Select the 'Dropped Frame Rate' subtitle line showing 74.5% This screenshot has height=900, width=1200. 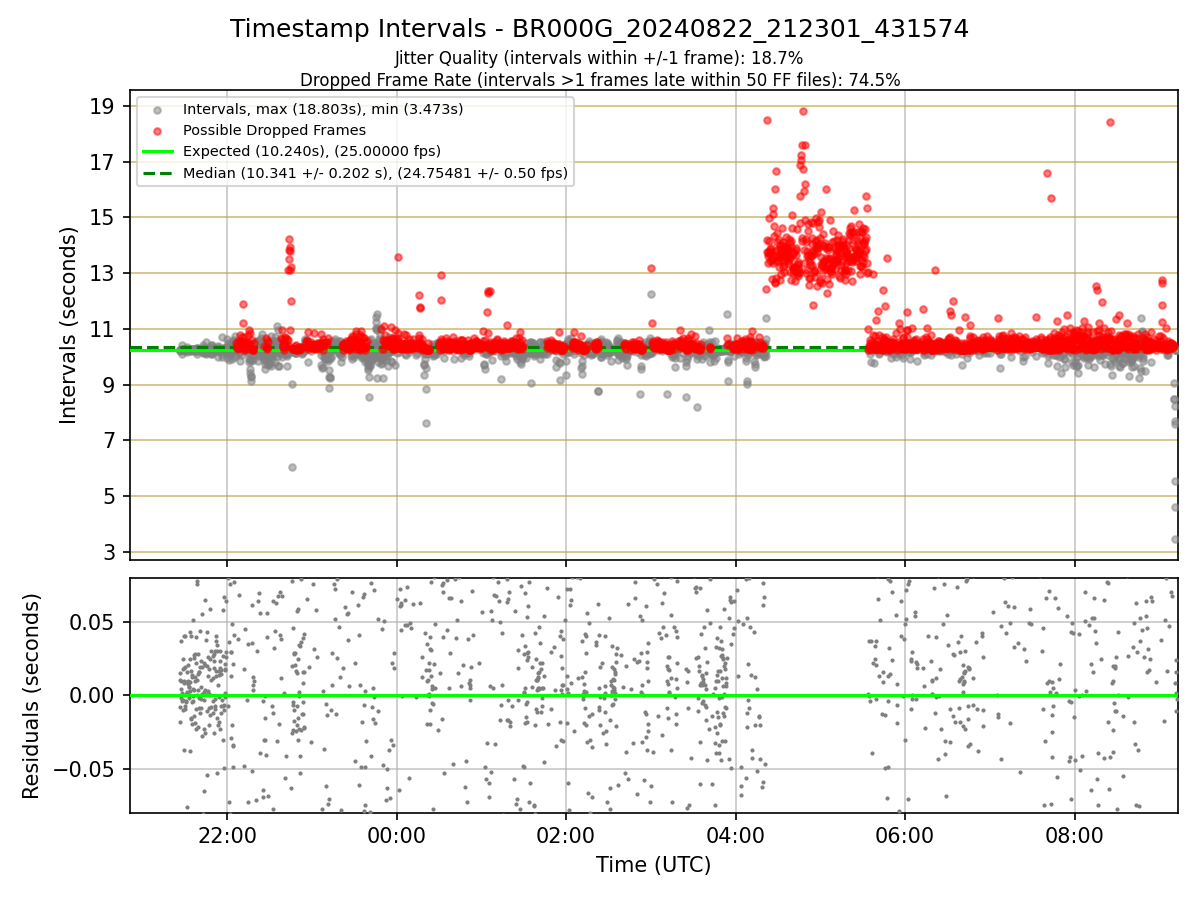(600, 79)
